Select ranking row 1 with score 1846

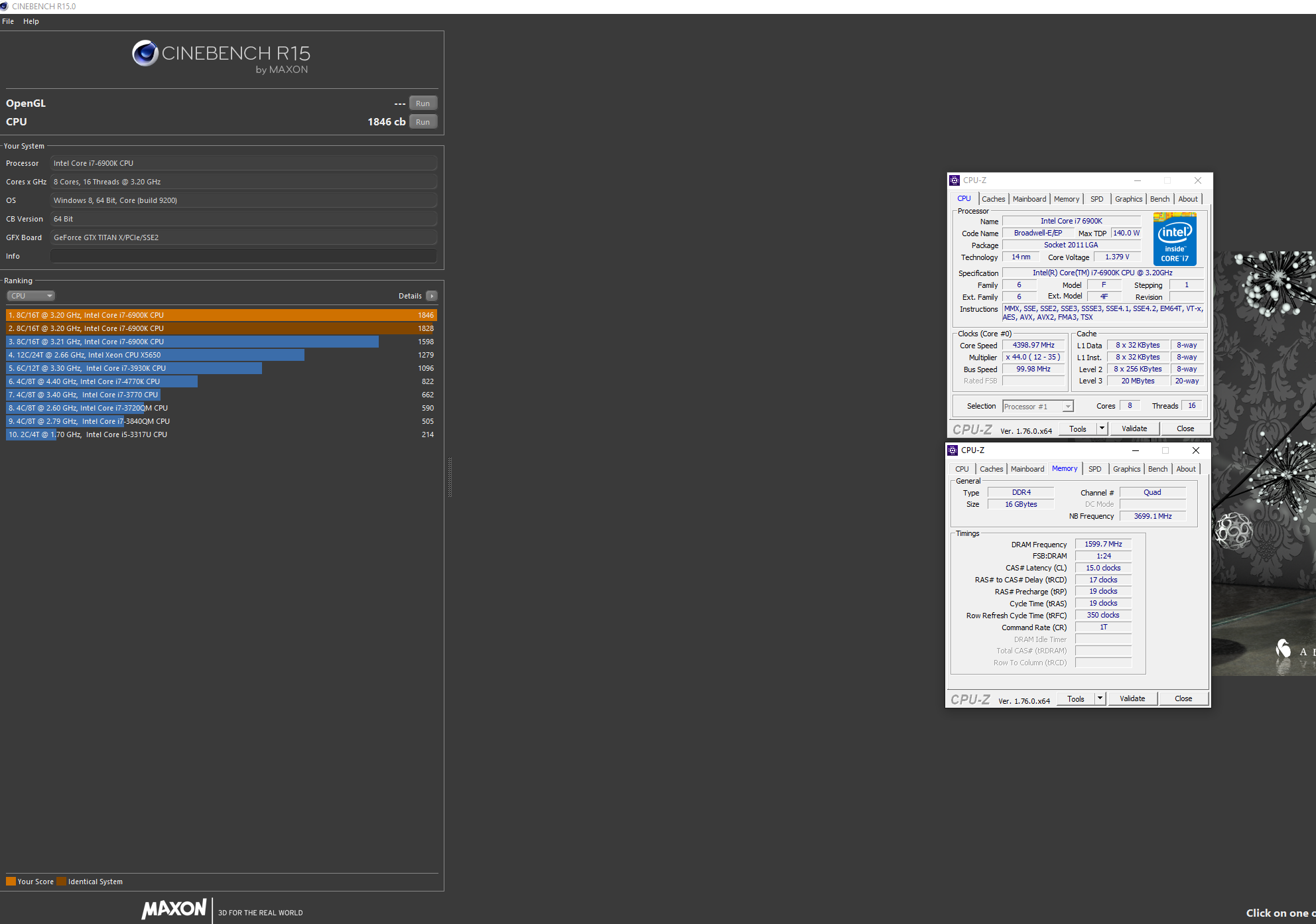(222, 315)
